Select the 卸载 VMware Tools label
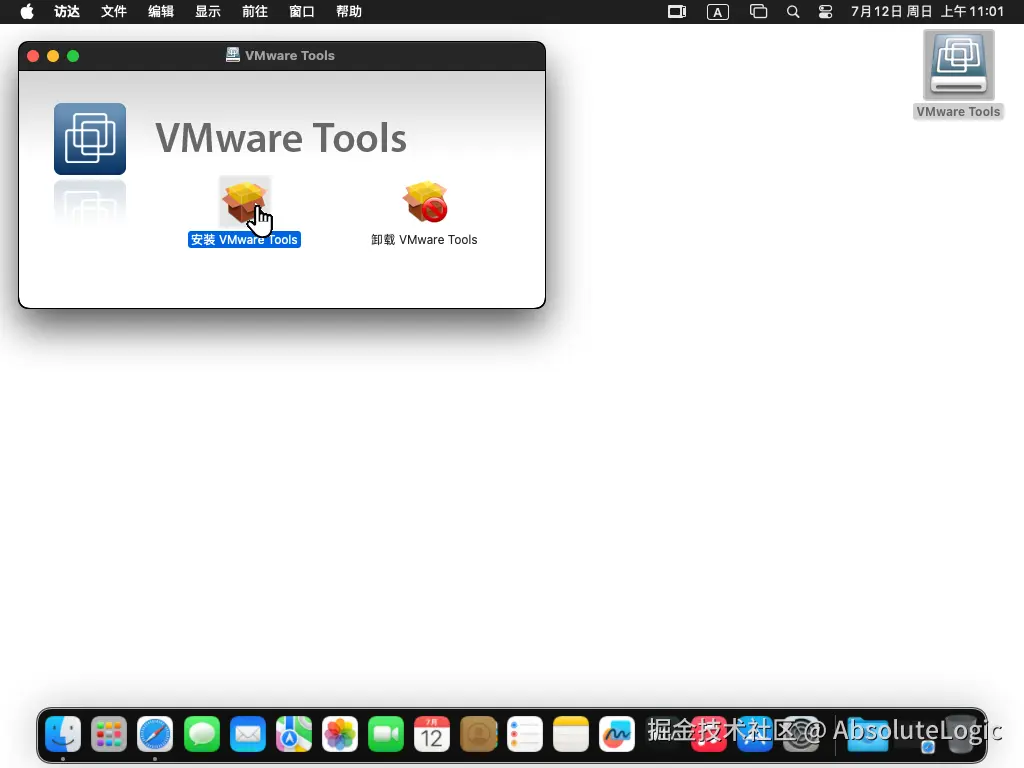Screen dimensions: 1024x768 point(424,240)
